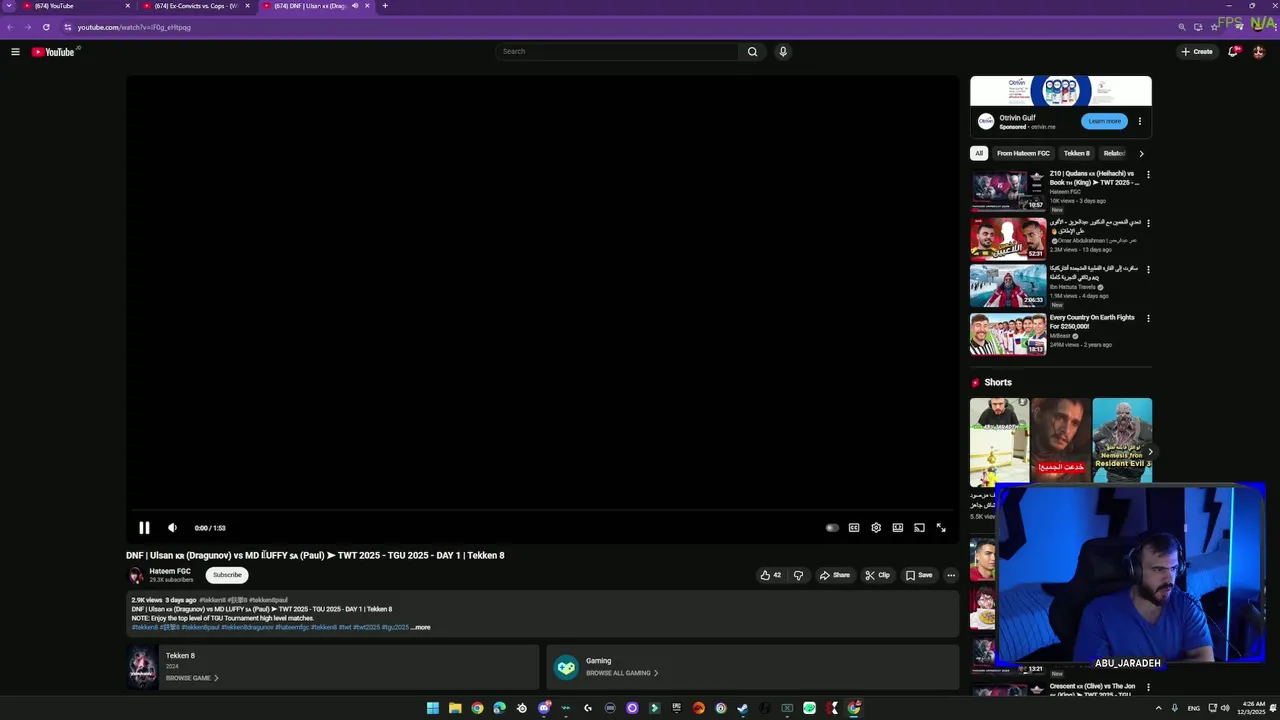Open taskbar volume control
This screenshot has height=720, width=1280.
(x=1225, y=708)
